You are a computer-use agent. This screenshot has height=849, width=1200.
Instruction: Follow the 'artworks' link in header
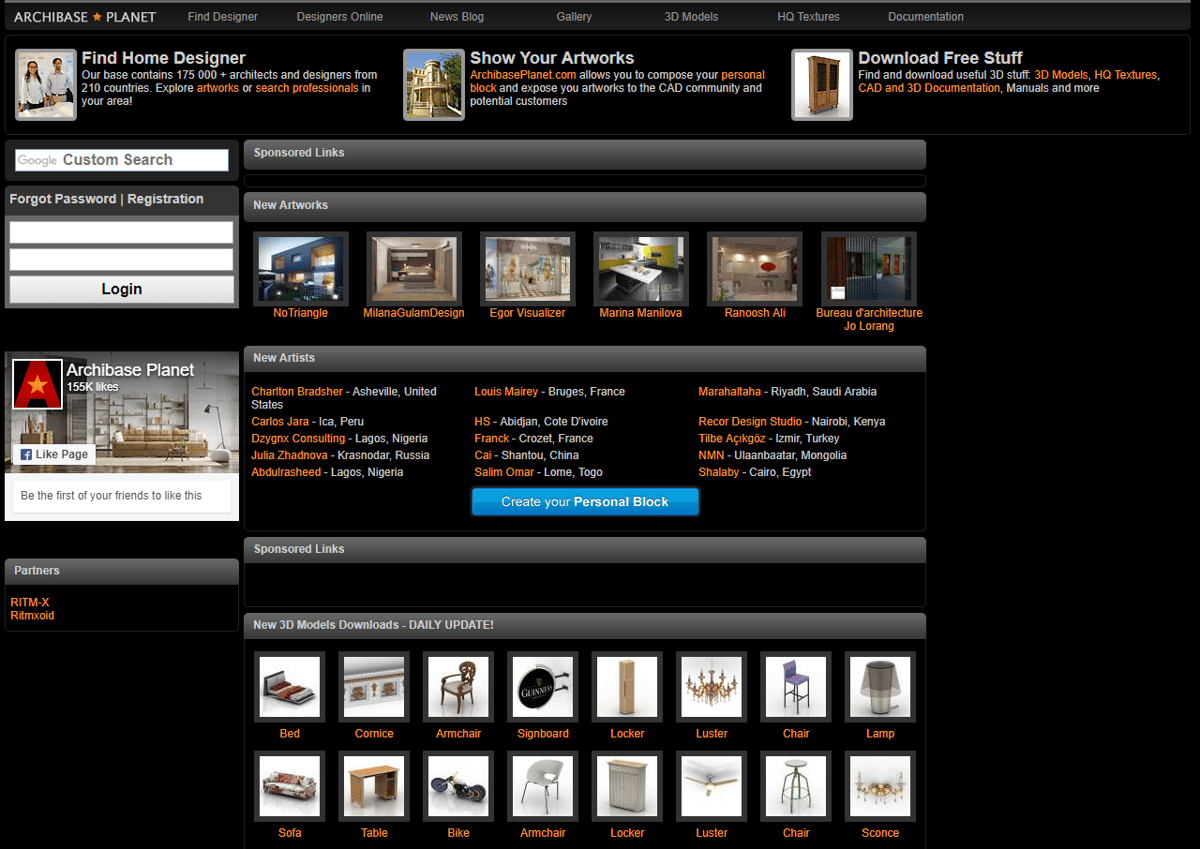[x=218, y=88]
